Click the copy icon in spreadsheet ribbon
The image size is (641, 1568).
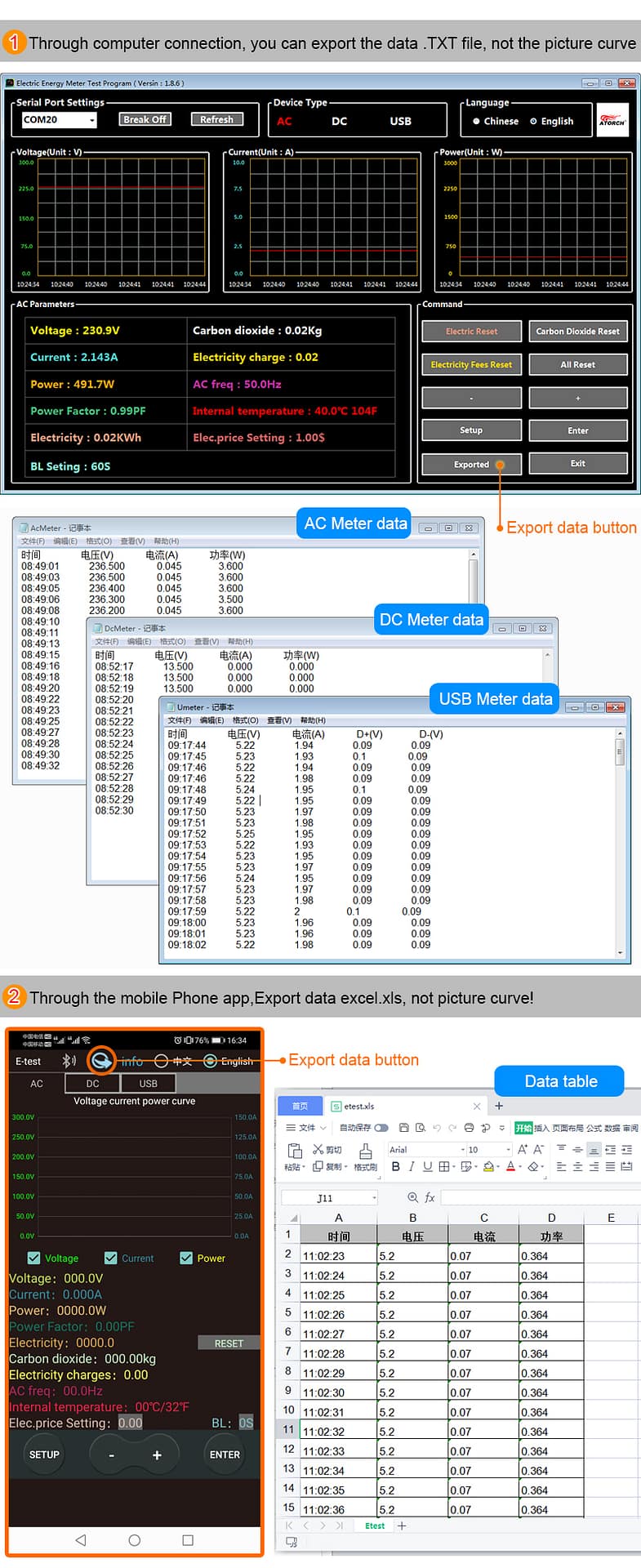(318, 1166)
